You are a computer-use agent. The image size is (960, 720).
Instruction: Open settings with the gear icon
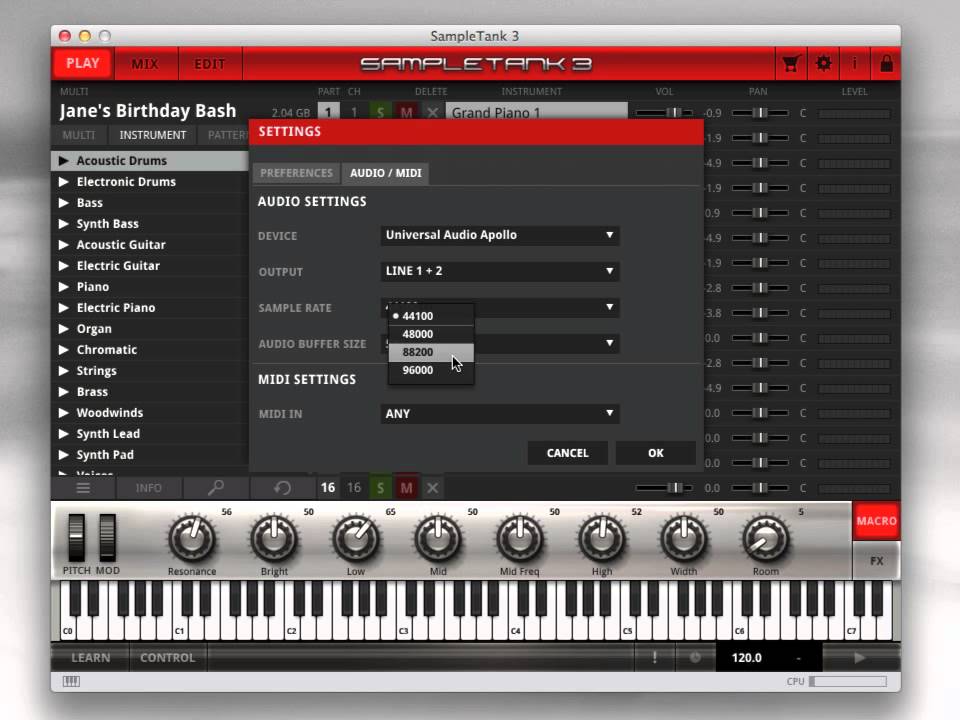[x=823, y=64]
